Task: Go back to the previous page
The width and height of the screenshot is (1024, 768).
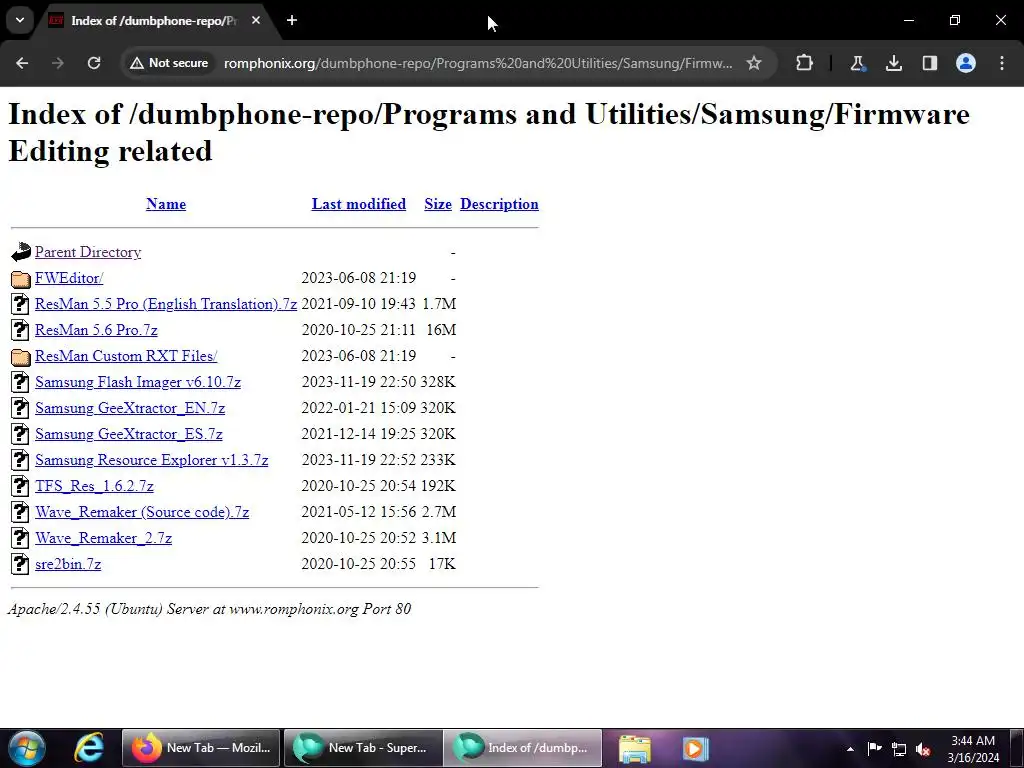Action: coord(22,63)
